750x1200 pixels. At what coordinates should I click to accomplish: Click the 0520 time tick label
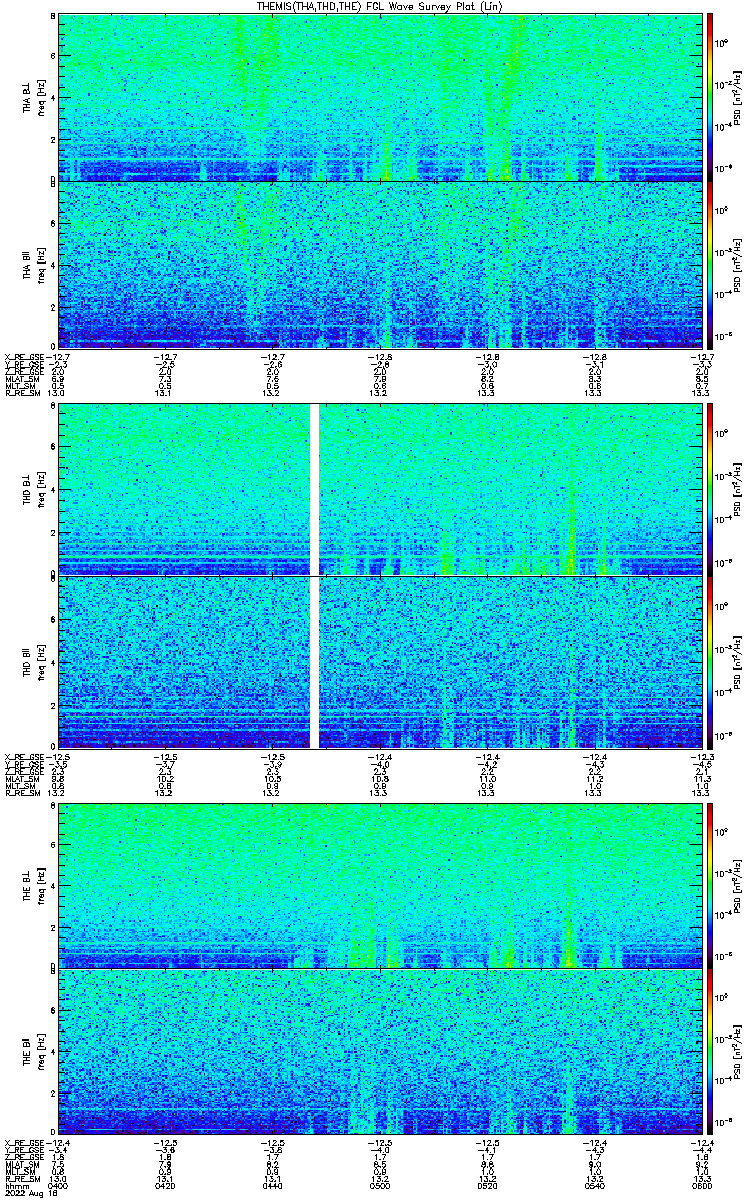pyautogui.click(x=487, y=1184)
